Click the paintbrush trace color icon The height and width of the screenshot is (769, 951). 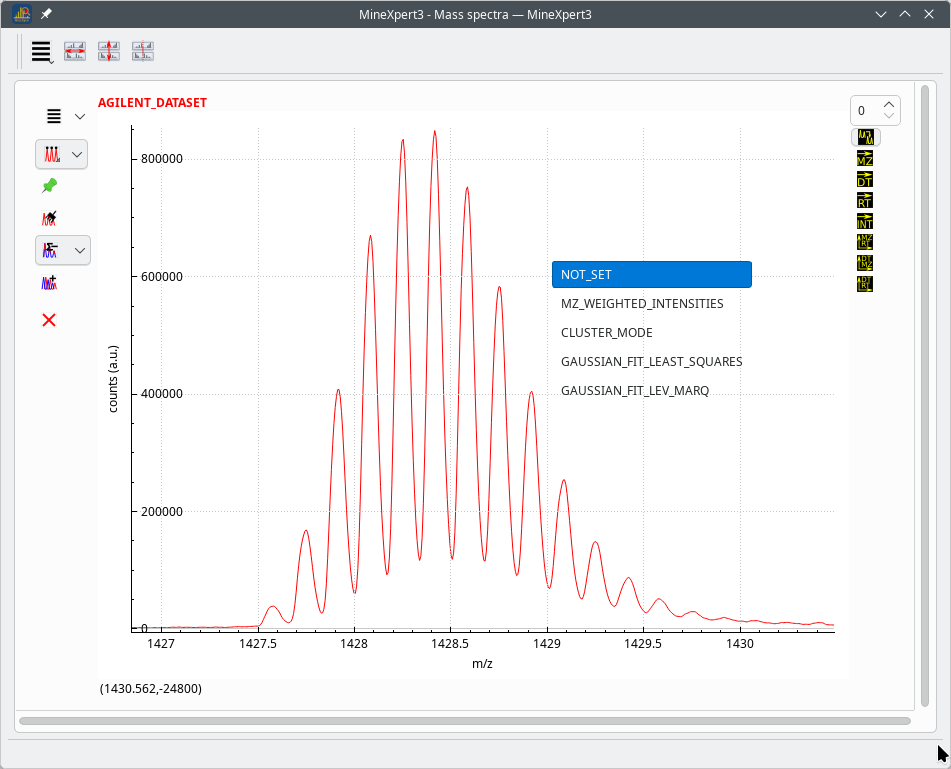(x=49, y=218)
